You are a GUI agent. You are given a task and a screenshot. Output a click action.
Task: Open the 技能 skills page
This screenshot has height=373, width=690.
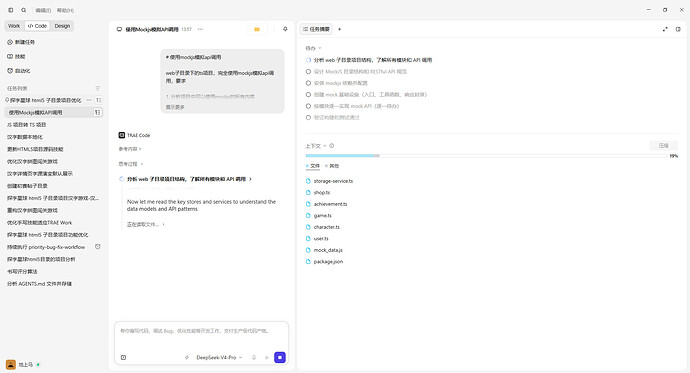[16, 56]
